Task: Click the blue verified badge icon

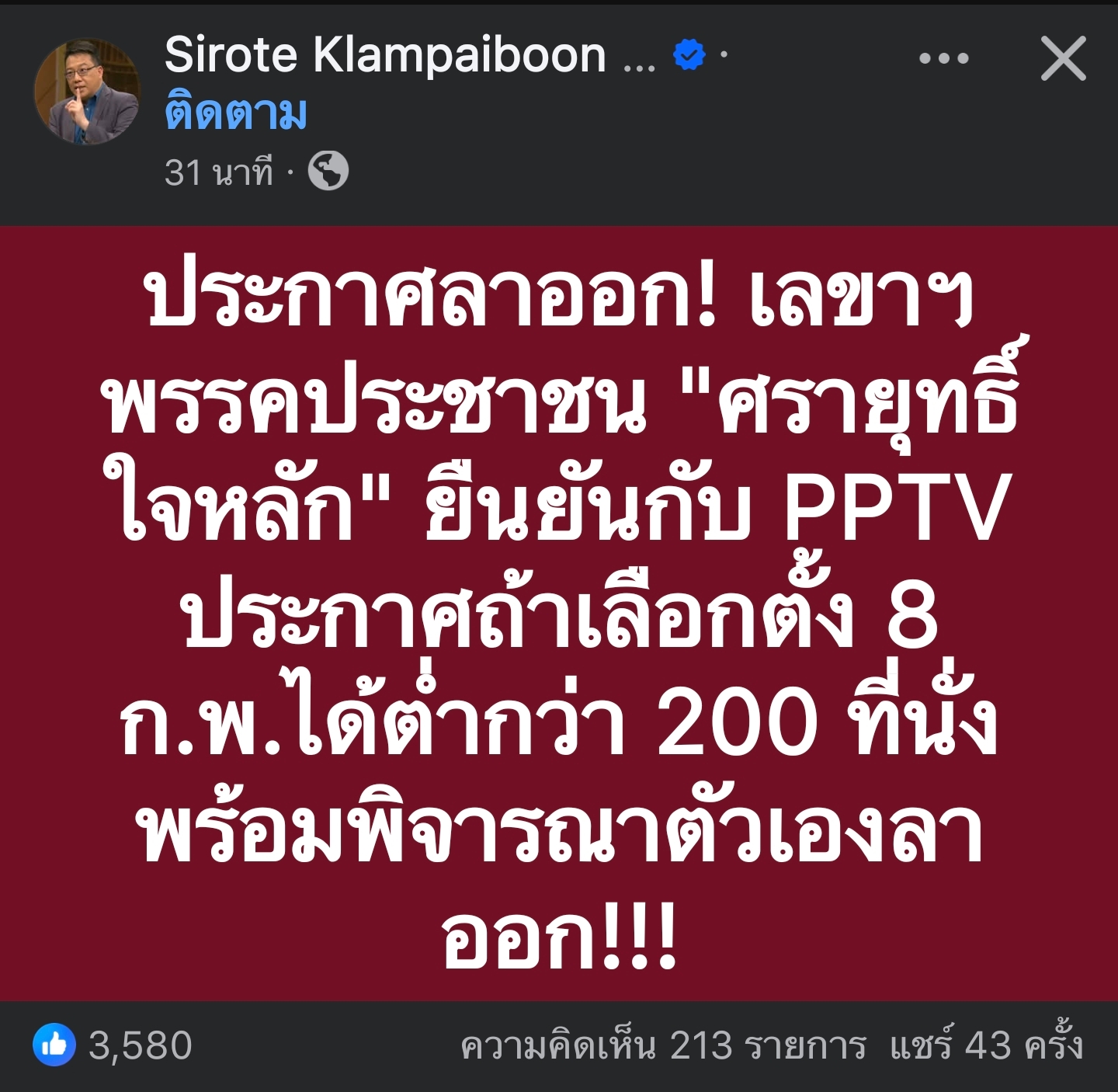Action: tap(688, 55)
